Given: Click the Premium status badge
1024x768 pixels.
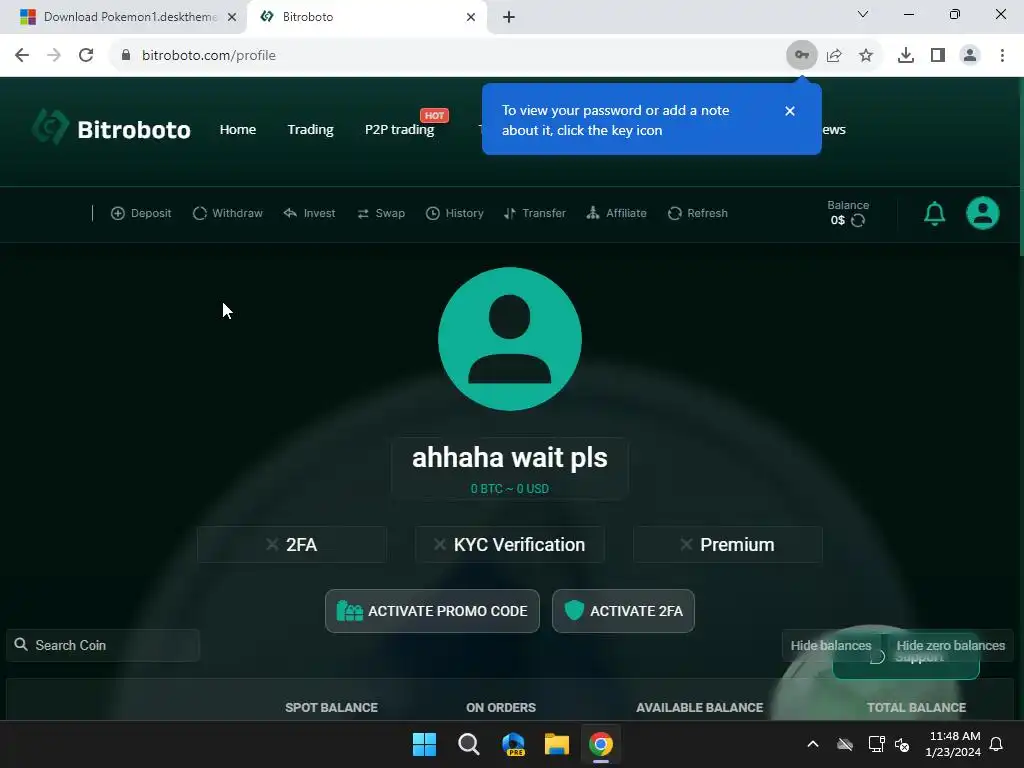Looking at the screenshot, I should coord(728,545).
